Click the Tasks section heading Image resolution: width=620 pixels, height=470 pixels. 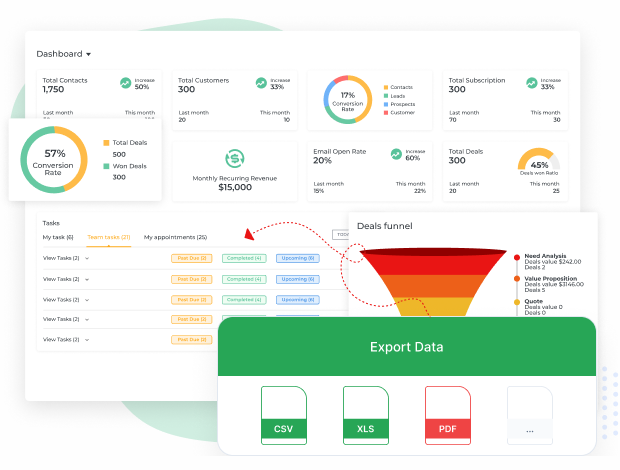pos(51,223)
